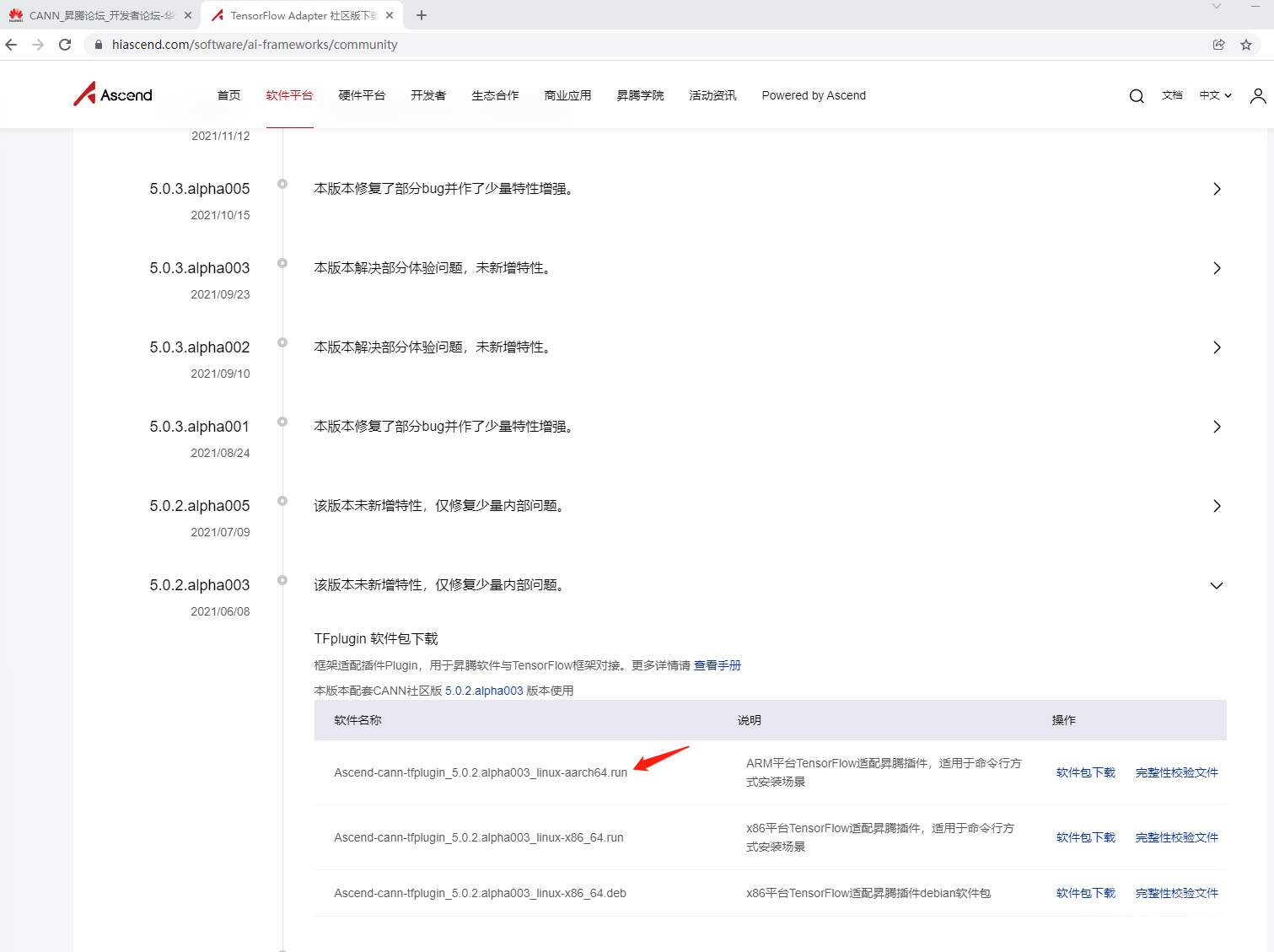The image size is (1274, 952).
Task: Expand the 5.0.2.alpha005 release details
Action: click(1217, 506)
